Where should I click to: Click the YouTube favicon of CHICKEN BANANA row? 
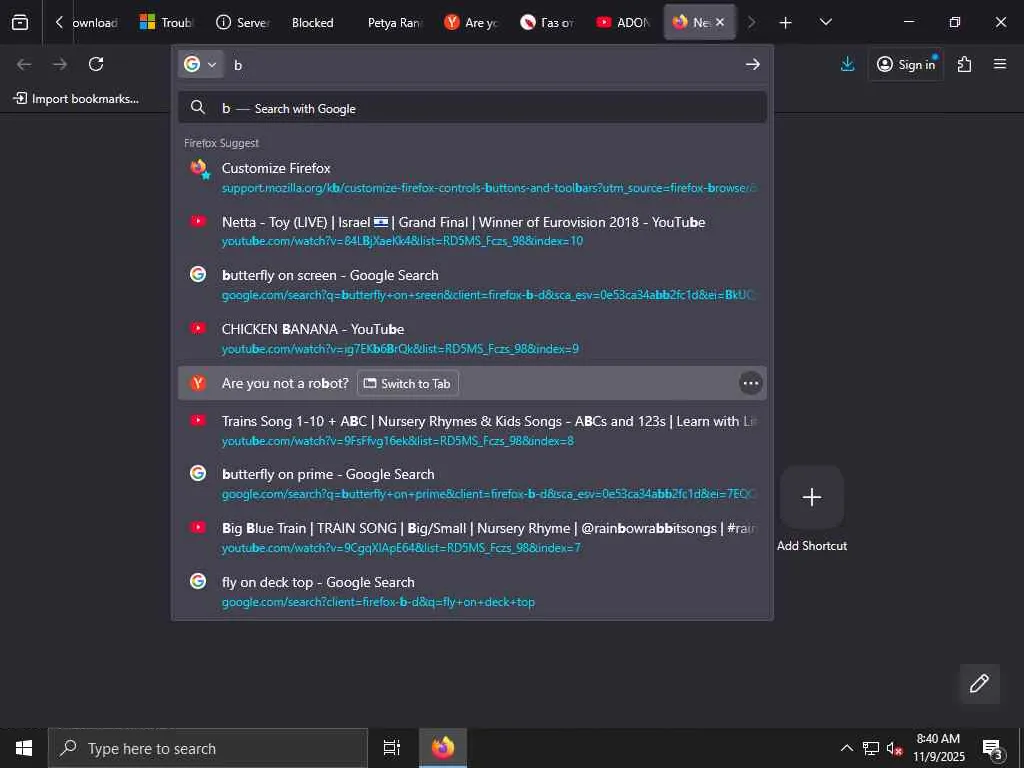click(x=198, y=328)
